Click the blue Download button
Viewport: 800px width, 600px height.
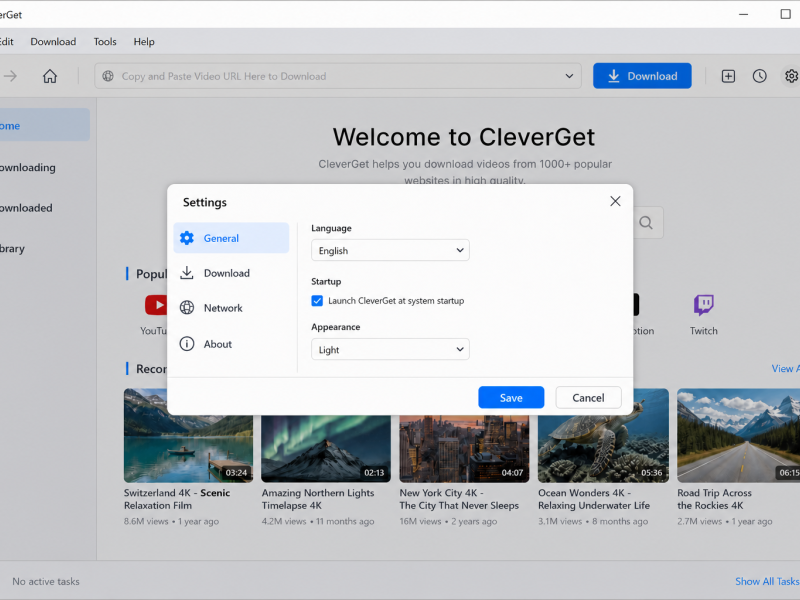pos(642,76)
